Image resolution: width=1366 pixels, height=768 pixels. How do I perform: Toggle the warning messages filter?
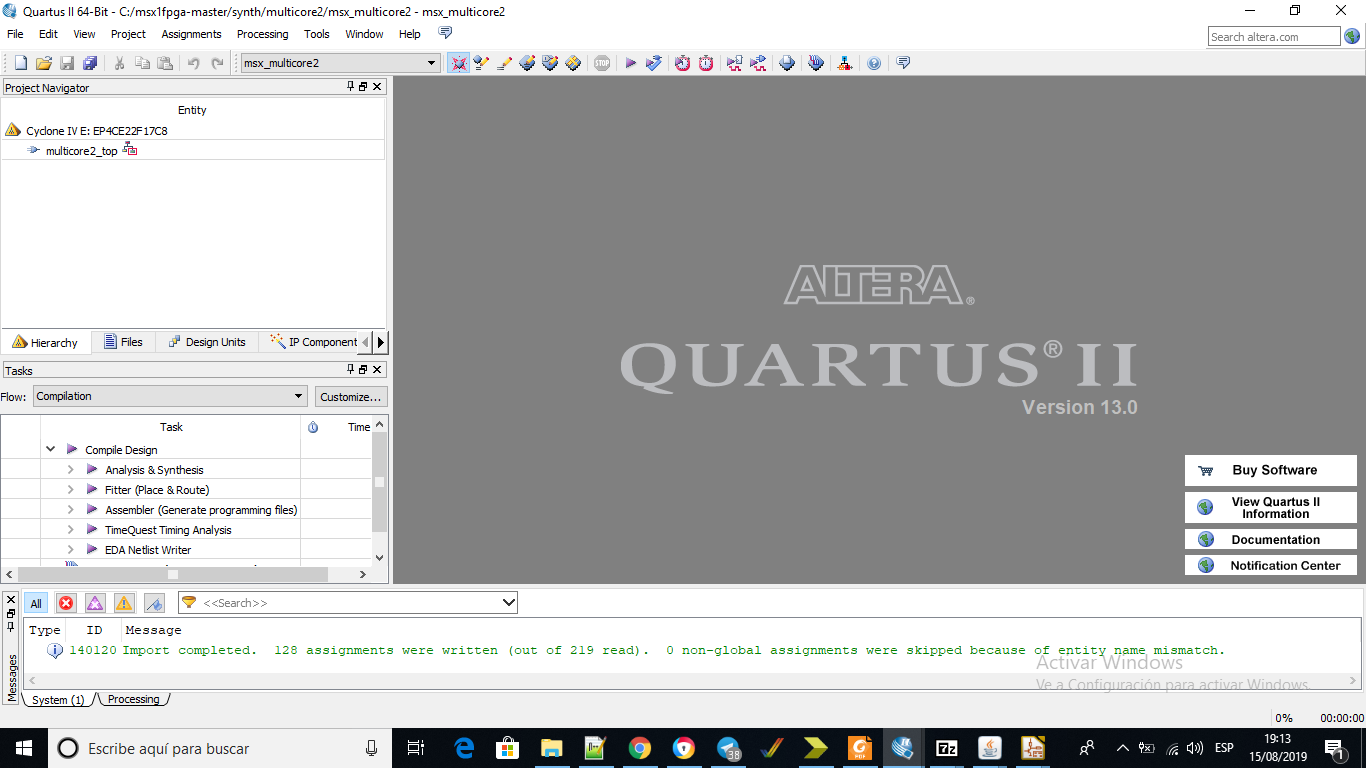(124, 603)
